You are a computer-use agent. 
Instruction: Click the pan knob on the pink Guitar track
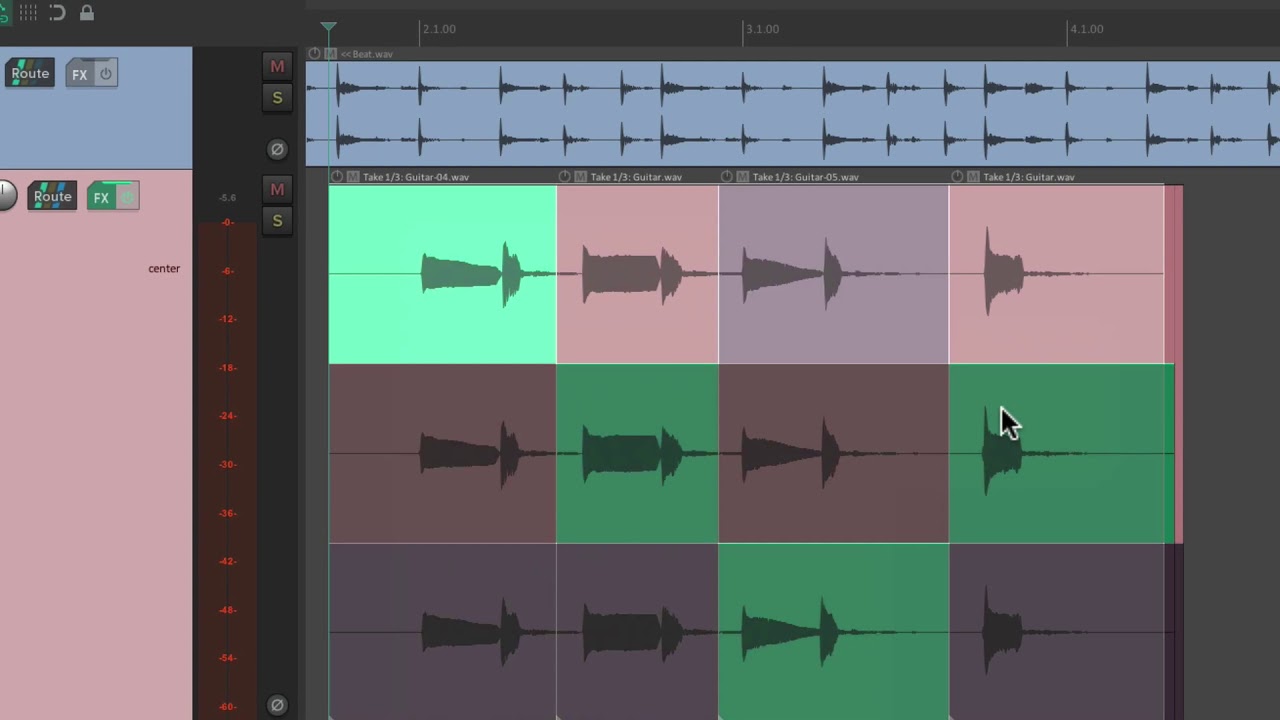pos(6,195)
